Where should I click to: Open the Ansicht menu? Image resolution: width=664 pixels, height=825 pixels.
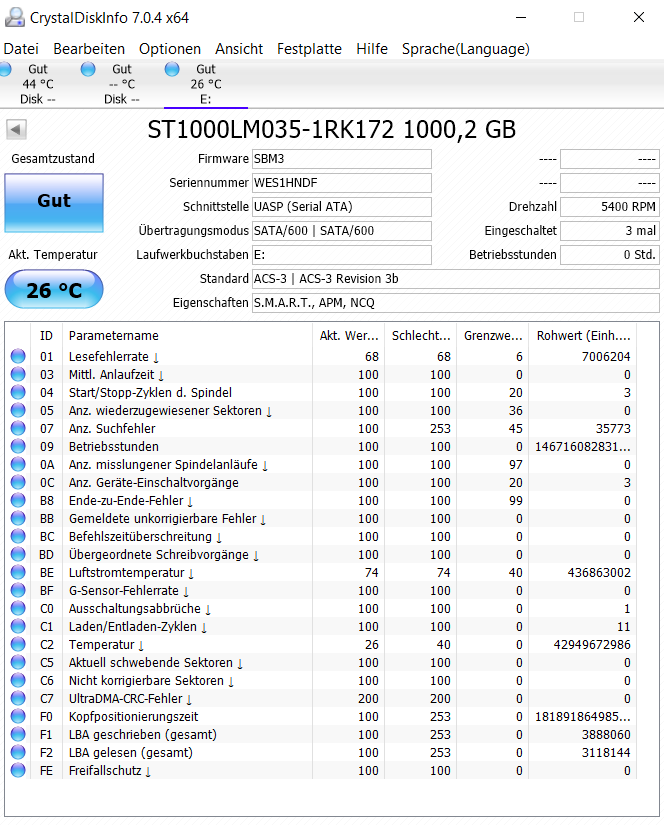click(x=239, y=49)
